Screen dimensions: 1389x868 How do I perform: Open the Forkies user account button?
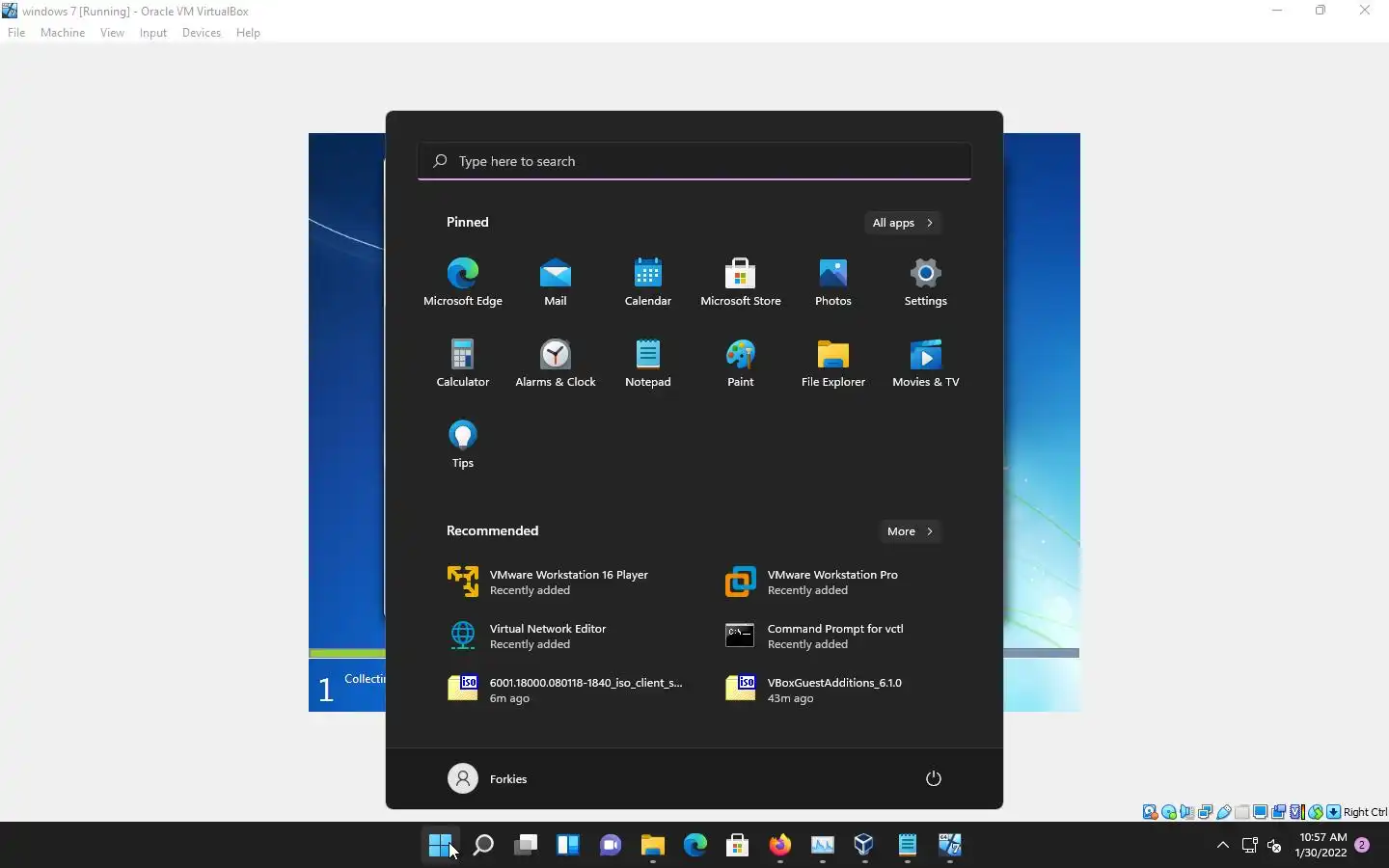[x=488, y=778]
